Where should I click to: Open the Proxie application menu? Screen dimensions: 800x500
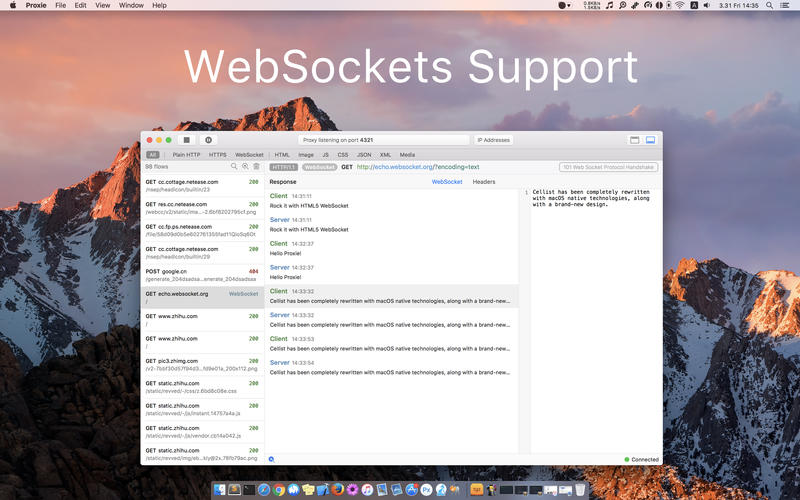36,5
